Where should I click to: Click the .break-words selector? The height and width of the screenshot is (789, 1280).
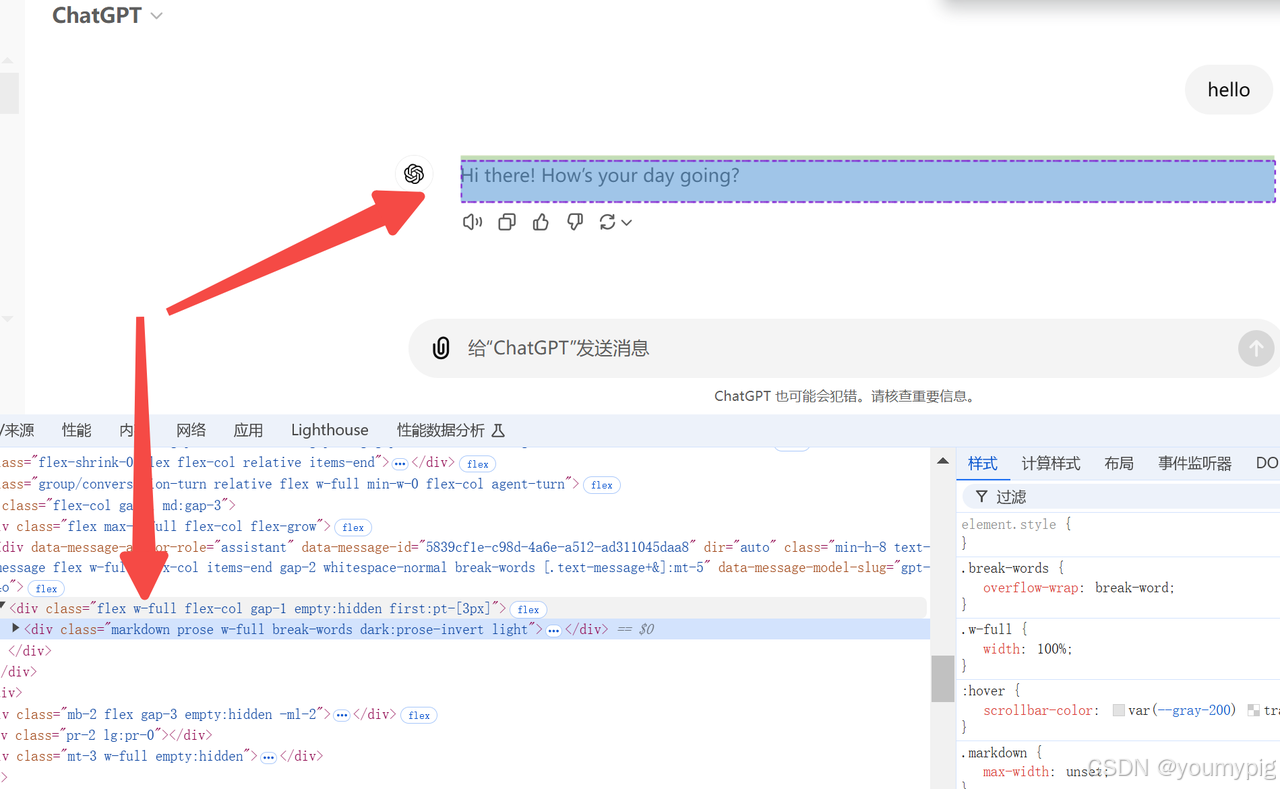[x=1006, y=568]
